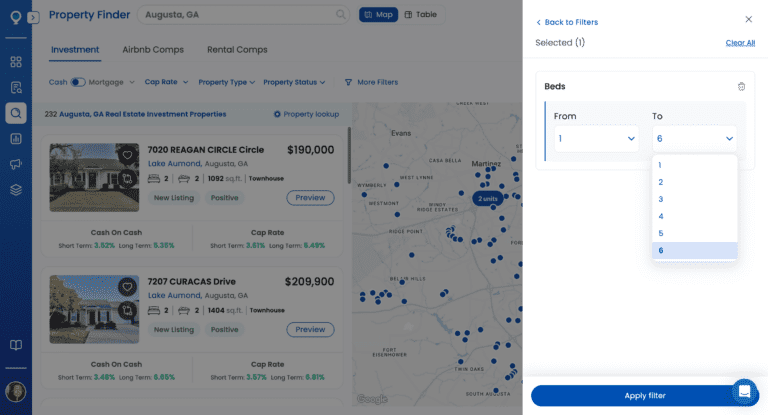Viewport: 768px width, 415px height.
Task: Click the layers stack icon in sidebar
Action: click(16, 189)
